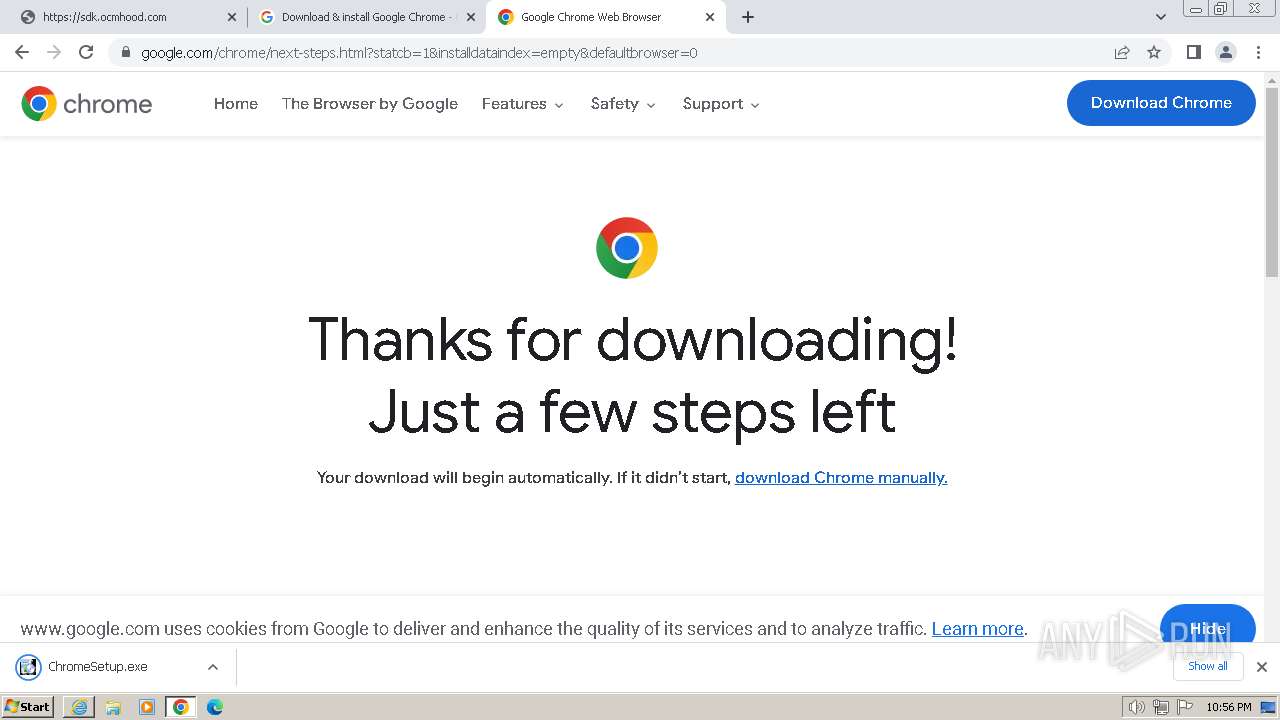Screen dimensions: 1280x720
Task: Expand the Support menu
Action: coord(721,103)
